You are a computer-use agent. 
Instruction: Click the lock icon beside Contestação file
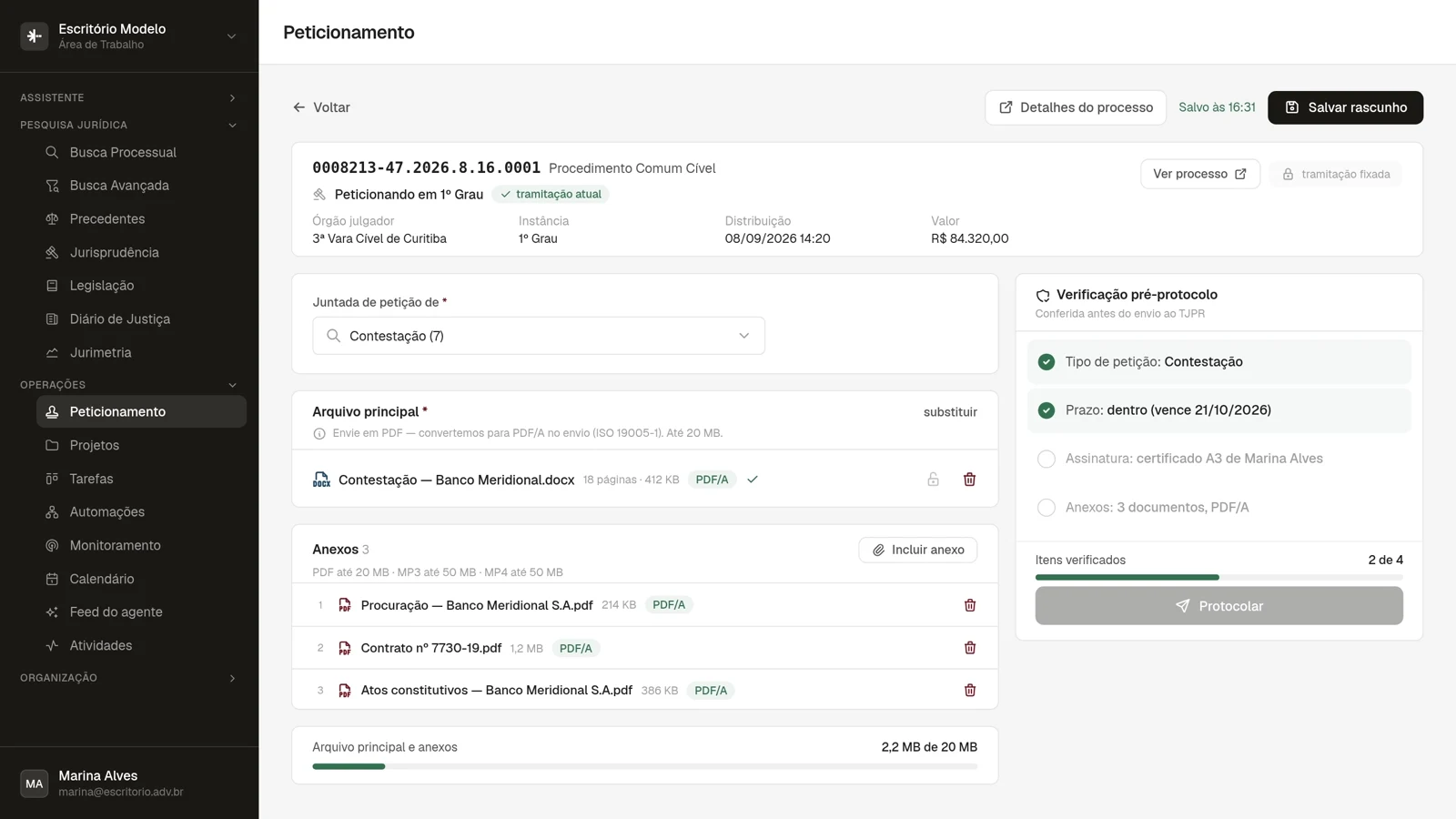(933, 480)
